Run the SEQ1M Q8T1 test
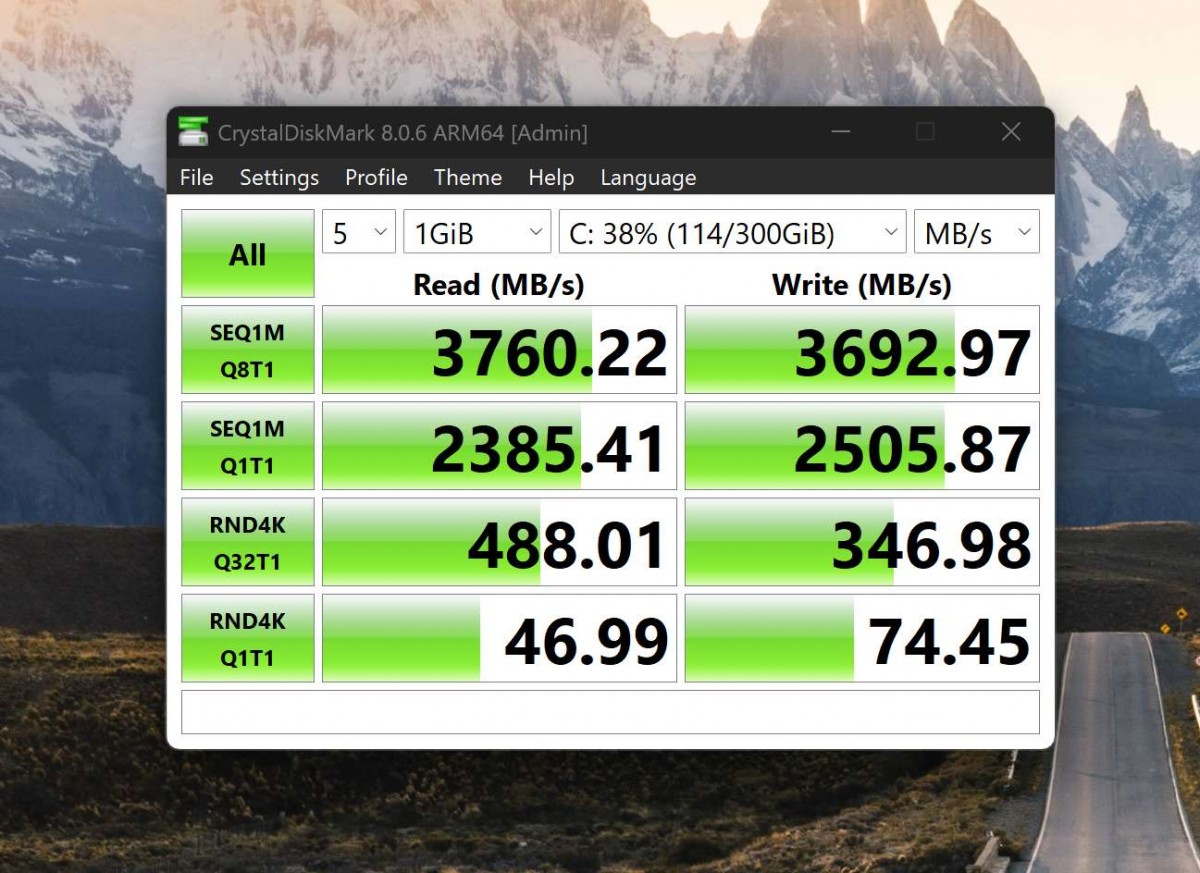 [x=248, y=350]
